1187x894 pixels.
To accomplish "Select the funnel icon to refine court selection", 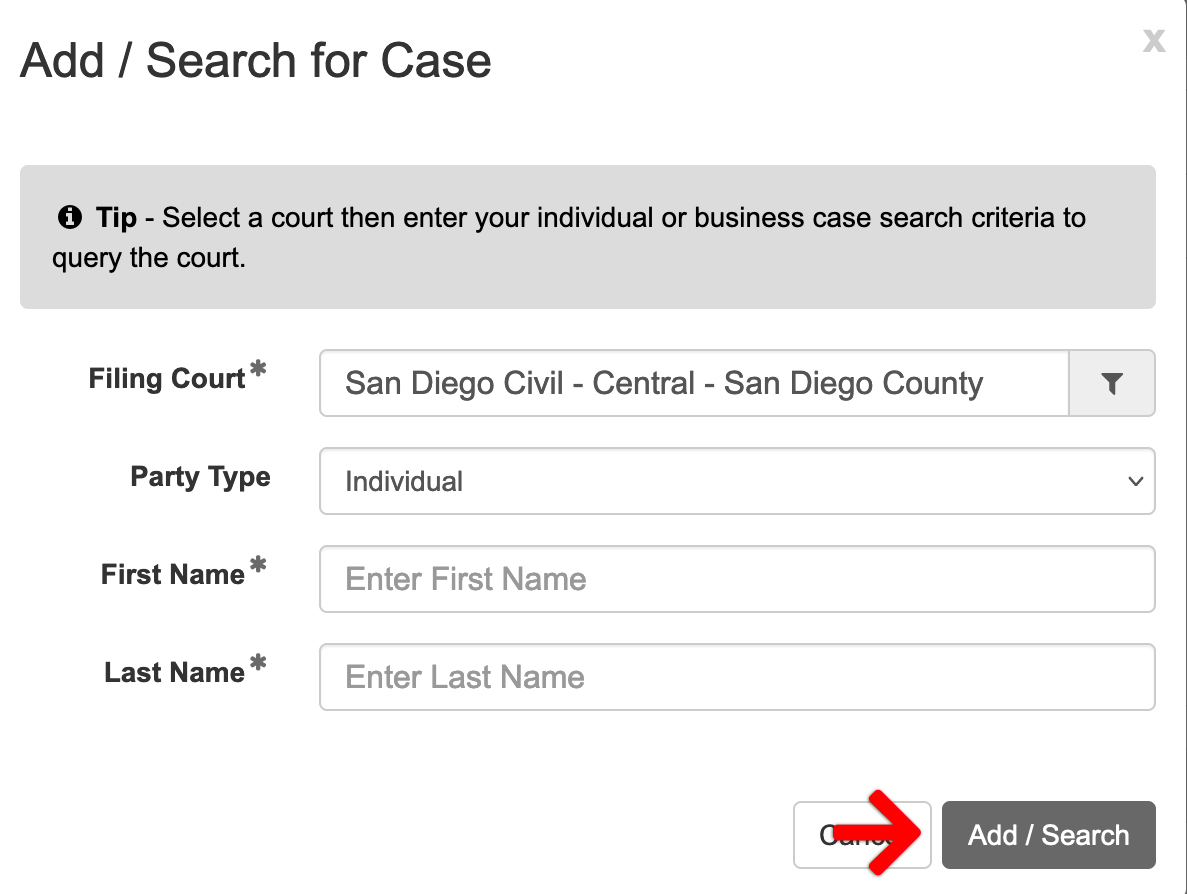I will coord(1111,383).
